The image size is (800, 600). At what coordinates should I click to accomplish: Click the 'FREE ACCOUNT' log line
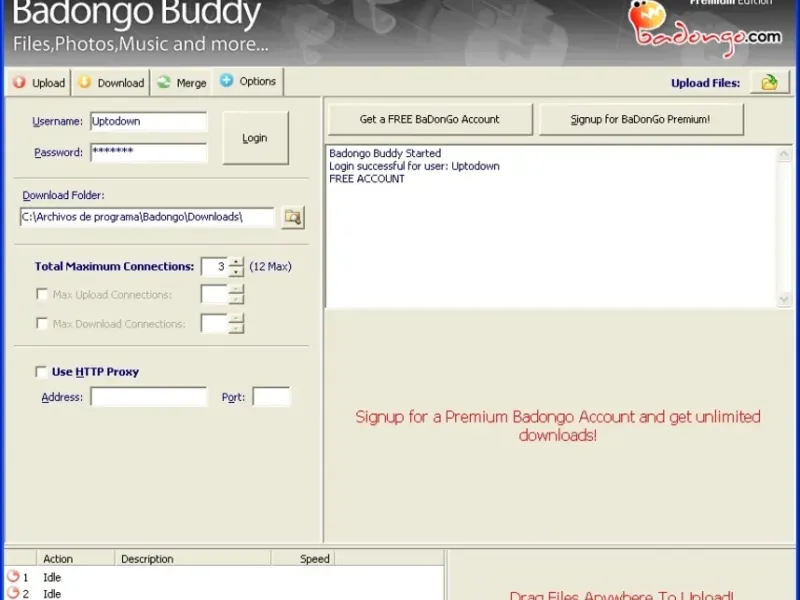click(x=367, y=179)
